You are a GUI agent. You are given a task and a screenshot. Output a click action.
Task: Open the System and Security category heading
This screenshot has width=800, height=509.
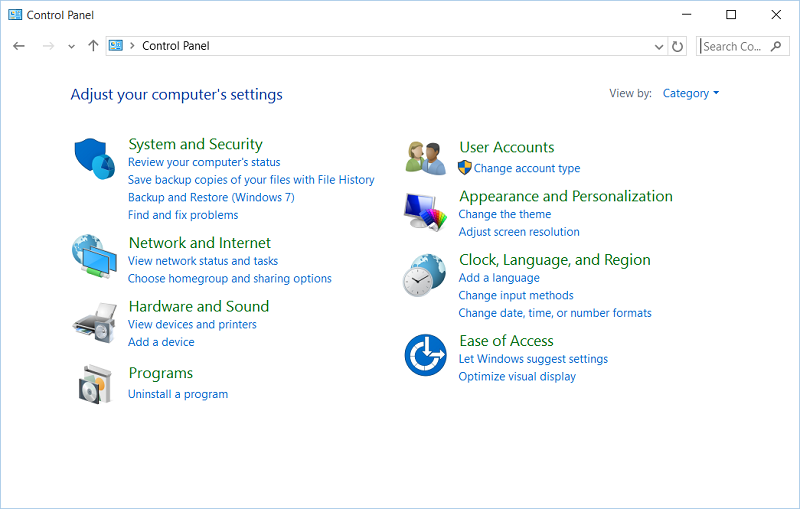tap(195, 144)
